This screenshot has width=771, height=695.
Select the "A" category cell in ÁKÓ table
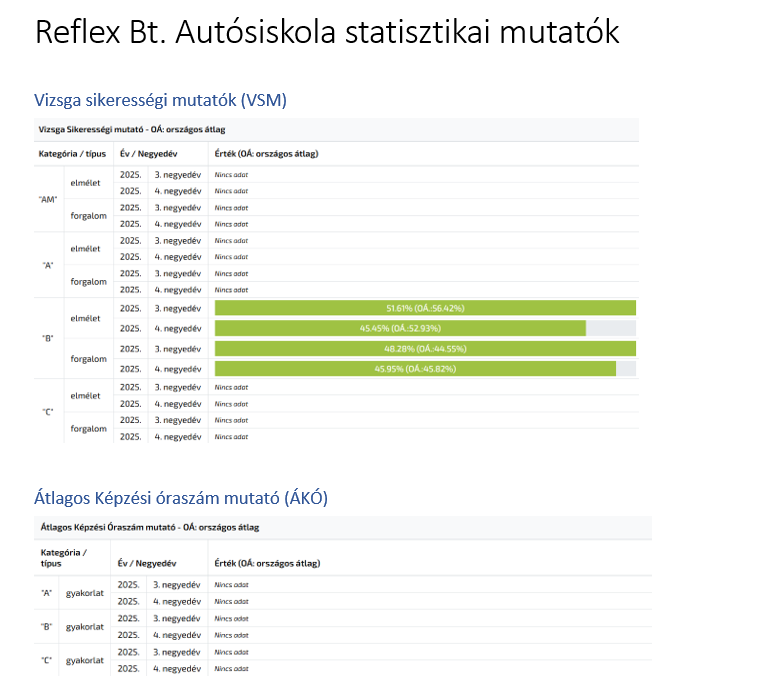[x=47, y=593]
